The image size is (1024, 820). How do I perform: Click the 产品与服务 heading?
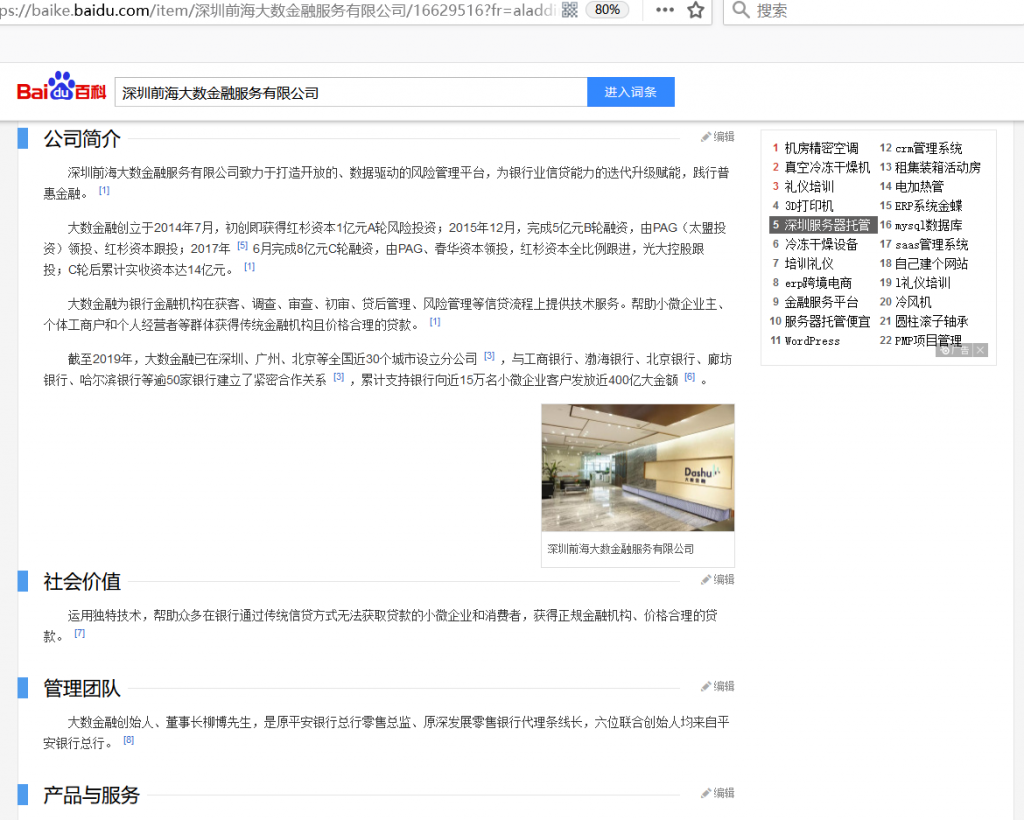click(x=91, y=795)
